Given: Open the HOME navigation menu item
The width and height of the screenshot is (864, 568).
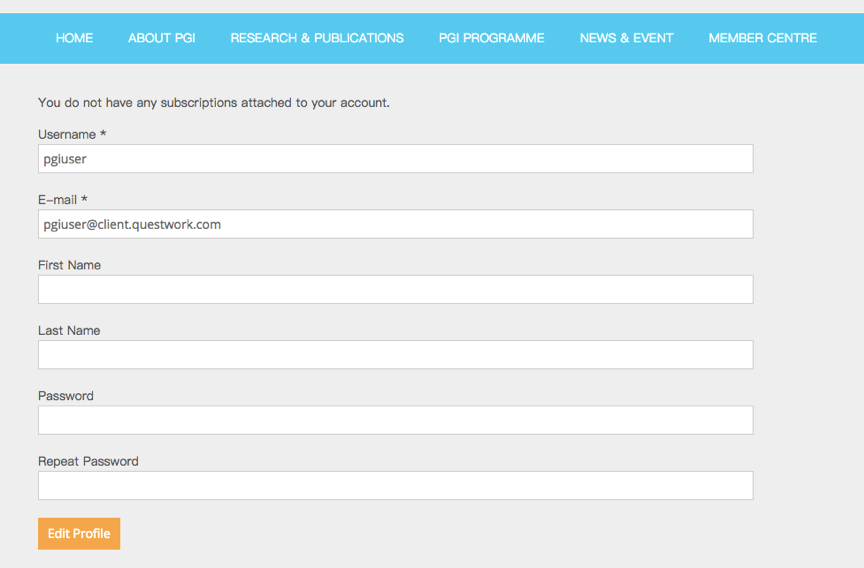Looking at the screenshot, I should 74,38.
